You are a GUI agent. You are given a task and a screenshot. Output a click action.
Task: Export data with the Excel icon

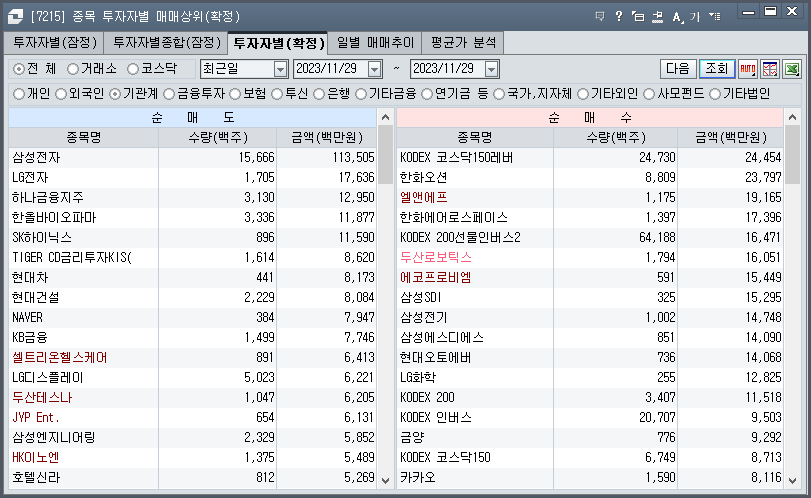point(792,69)
